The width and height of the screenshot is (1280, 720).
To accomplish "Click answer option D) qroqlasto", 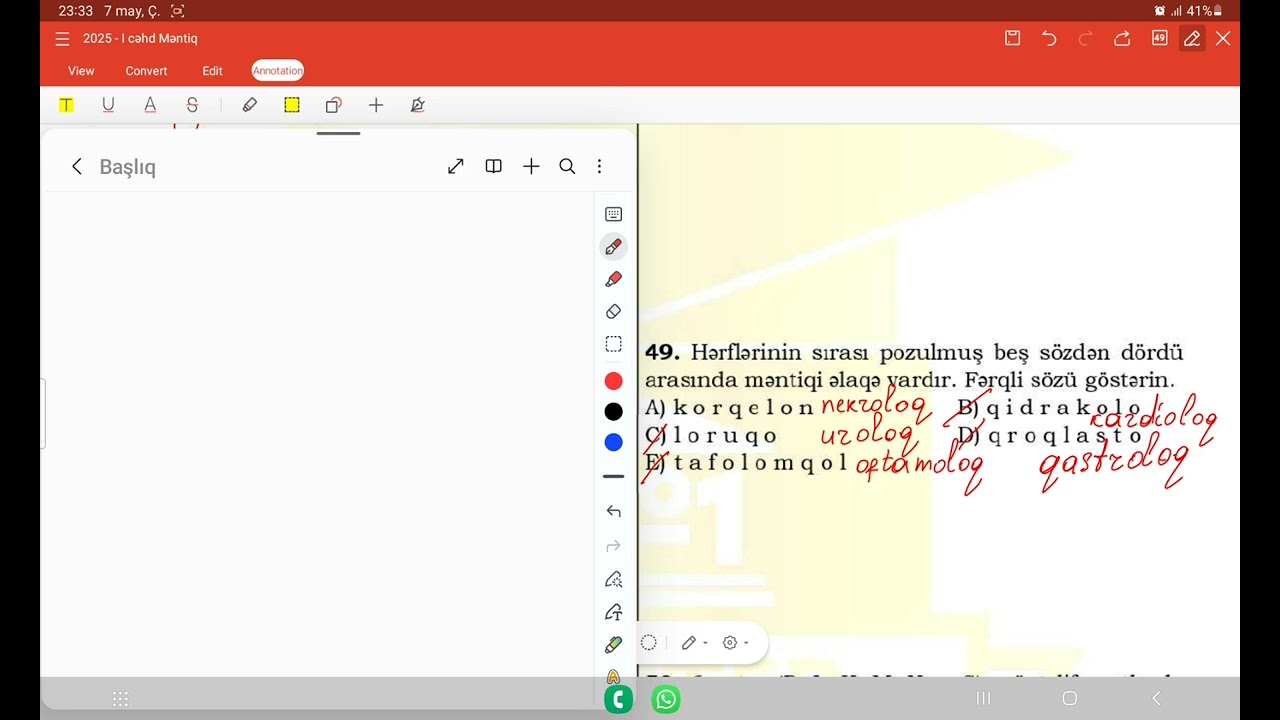I will (x=1050, y=435).
